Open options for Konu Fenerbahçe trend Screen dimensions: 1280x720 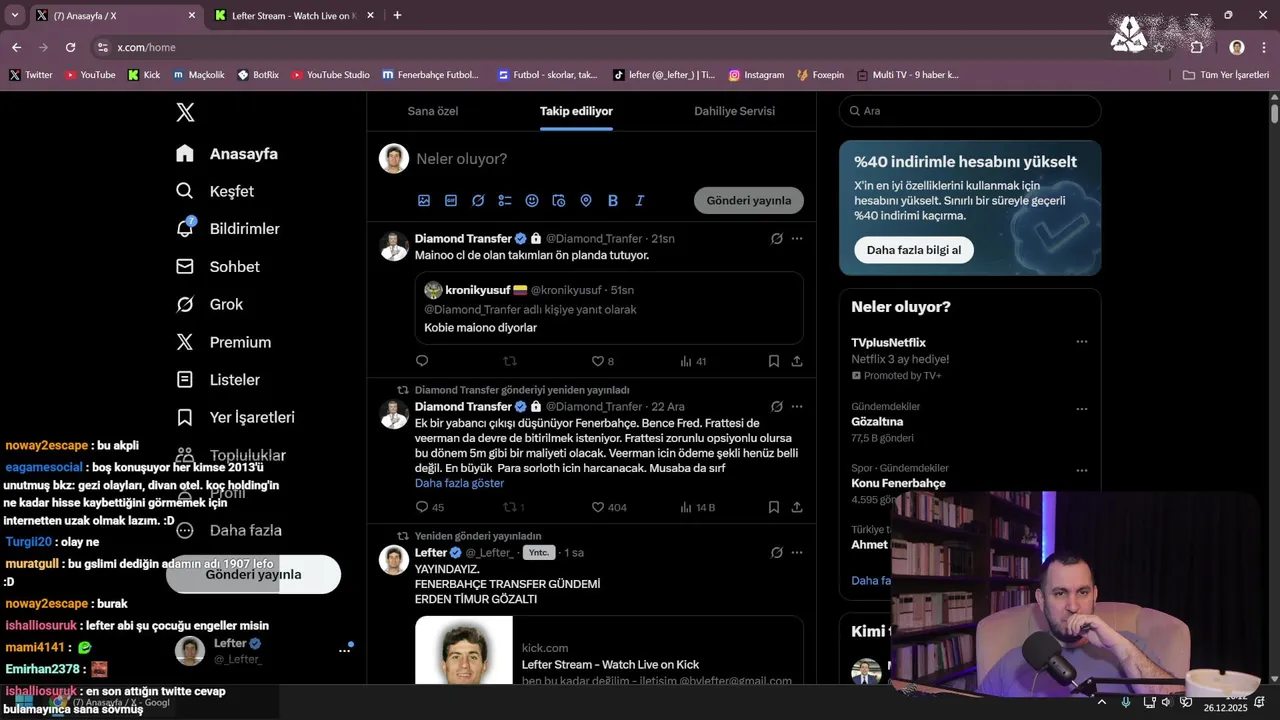point(1081,470)
